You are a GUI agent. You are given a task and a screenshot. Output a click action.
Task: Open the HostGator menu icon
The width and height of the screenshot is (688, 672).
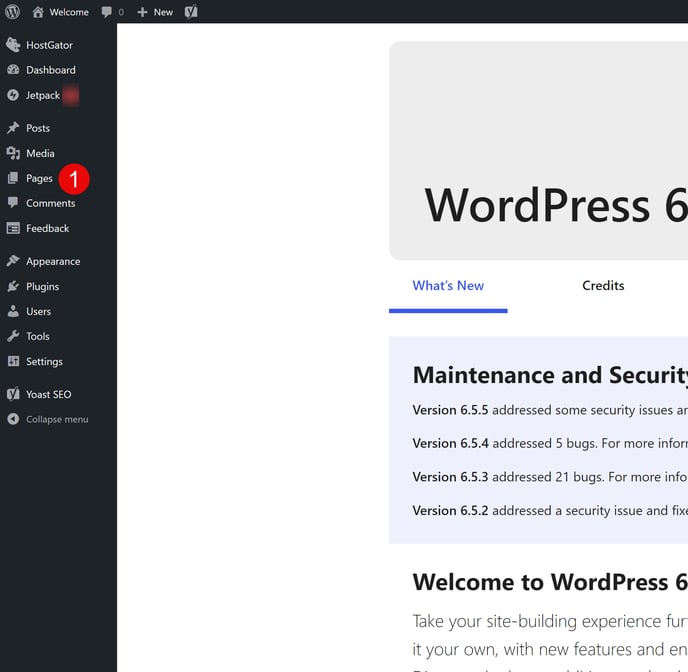13,45
